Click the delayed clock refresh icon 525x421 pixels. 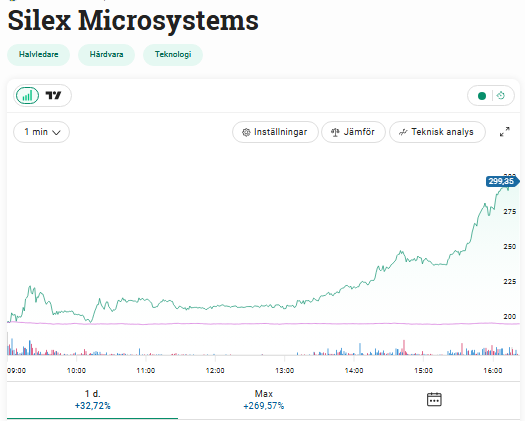(x=501, y=96)
